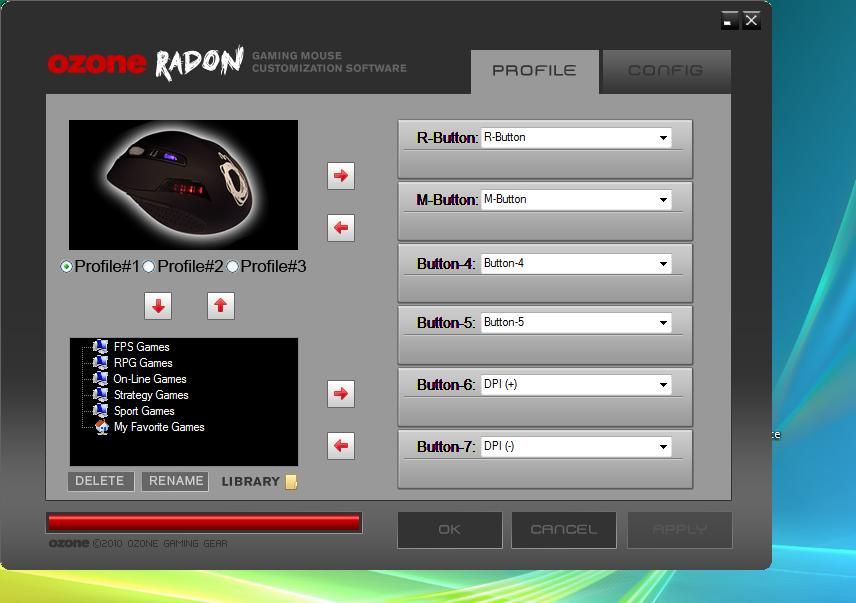Image resolution: width=856 pixels, height=603 pixels.
Task: Click the lower red right-arrow beside games list
Action: pyautogui.click(x=341, y=394)
